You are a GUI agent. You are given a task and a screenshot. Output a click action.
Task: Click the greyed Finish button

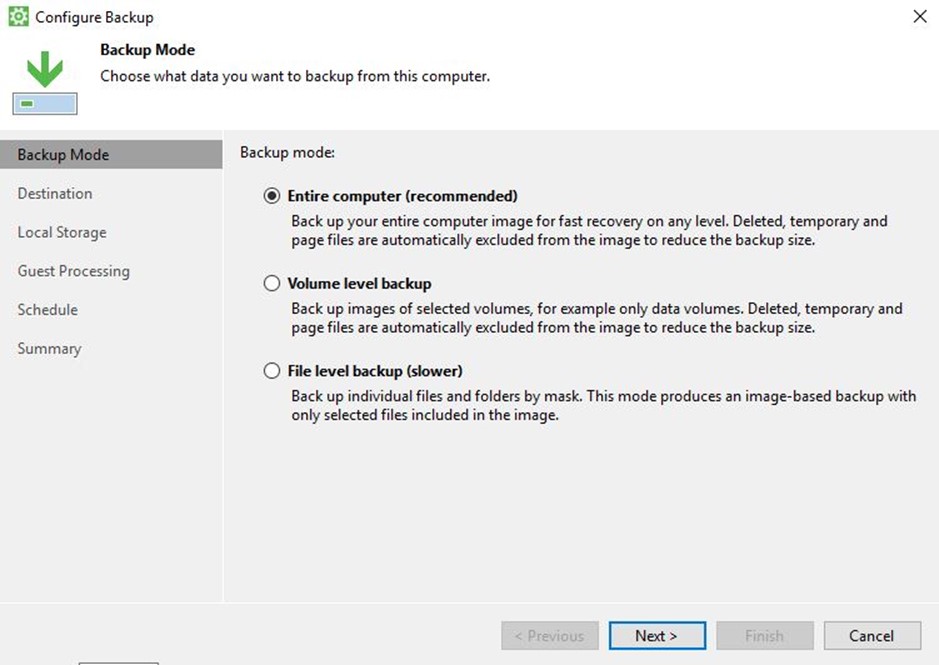coord(765,636)
